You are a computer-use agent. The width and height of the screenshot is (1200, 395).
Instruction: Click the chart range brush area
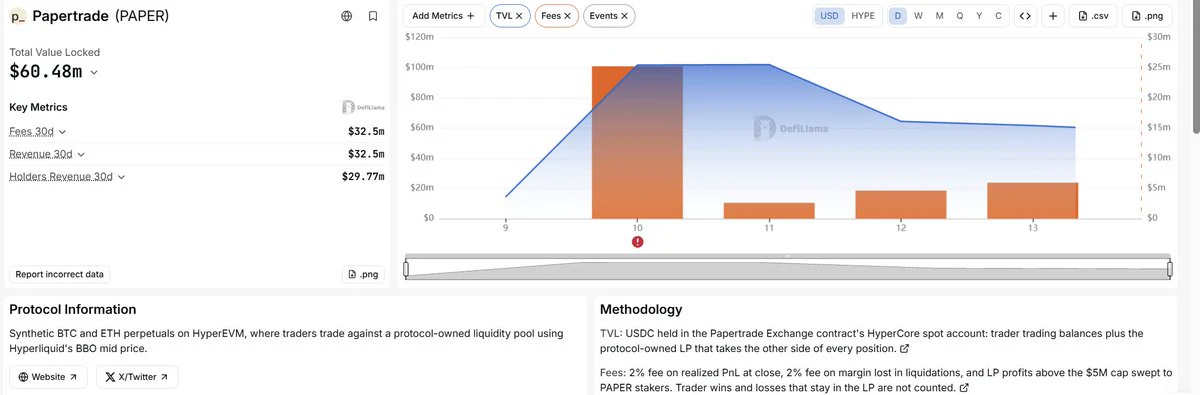click(x=788, y=269)
